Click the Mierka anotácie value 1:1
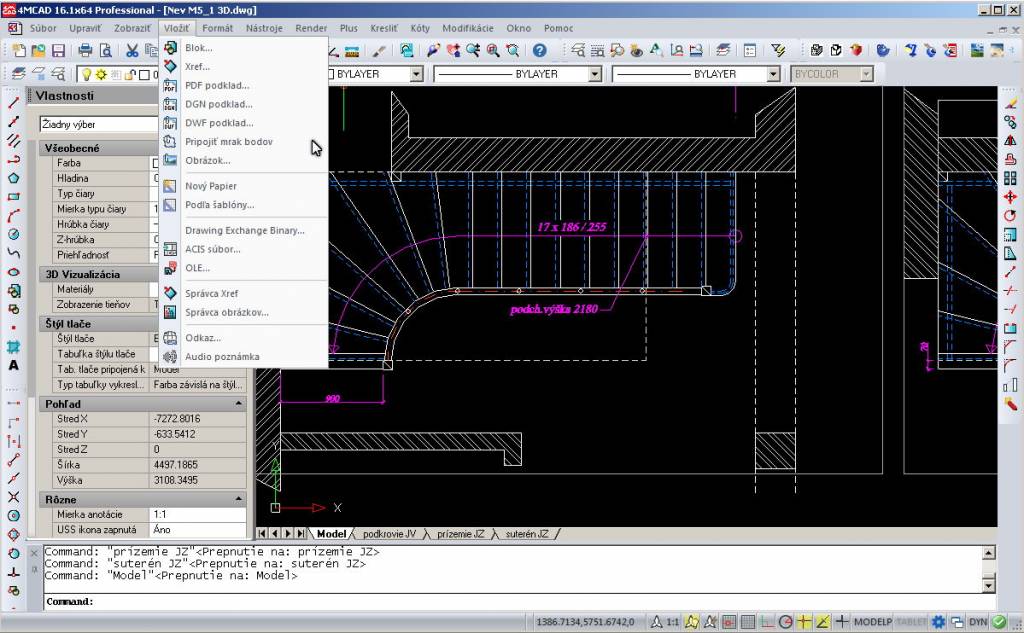The image size is (1024, 633). [197, 515]
